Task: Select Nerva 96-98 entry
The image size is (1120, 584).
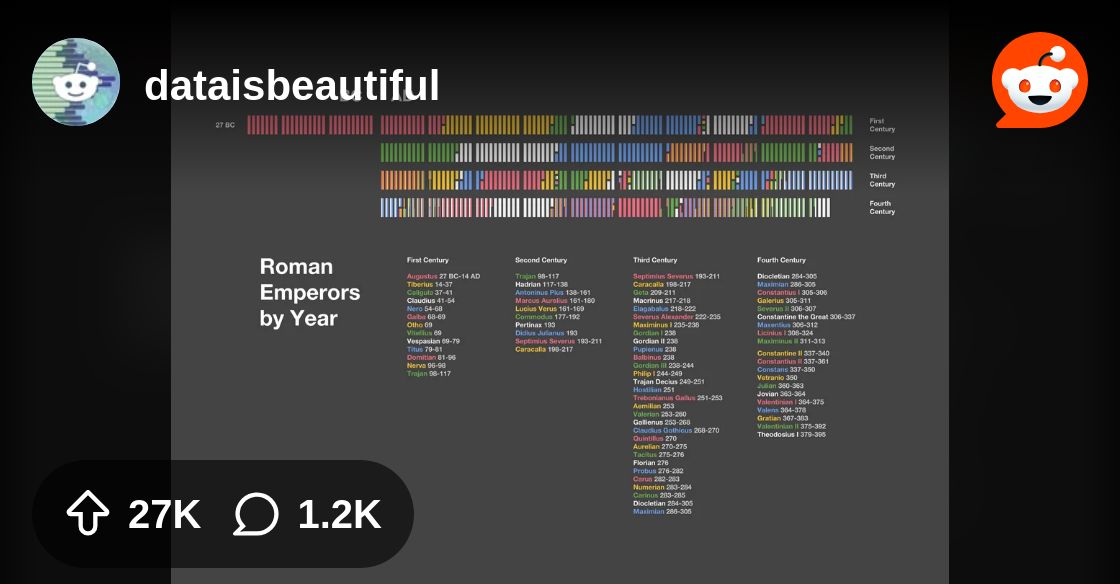Action: pyautogui.click(x=426, y=366)
